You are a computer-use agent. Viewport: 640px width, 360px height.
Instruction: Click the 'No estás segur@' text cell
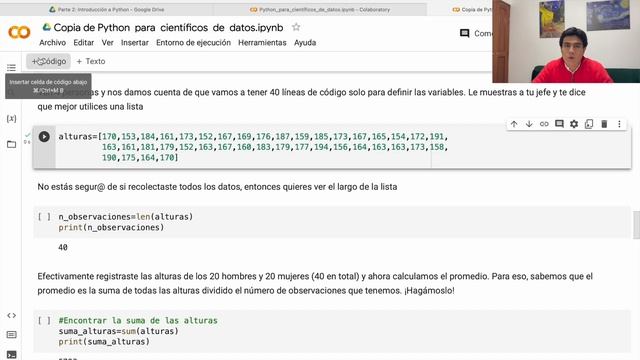tap(217, 187)
